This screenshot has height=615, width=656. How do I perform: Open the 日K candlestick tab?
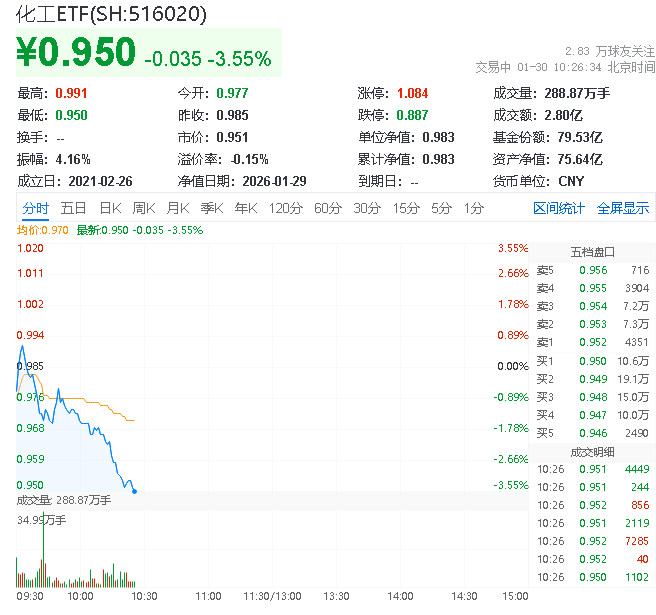[110, 208]
